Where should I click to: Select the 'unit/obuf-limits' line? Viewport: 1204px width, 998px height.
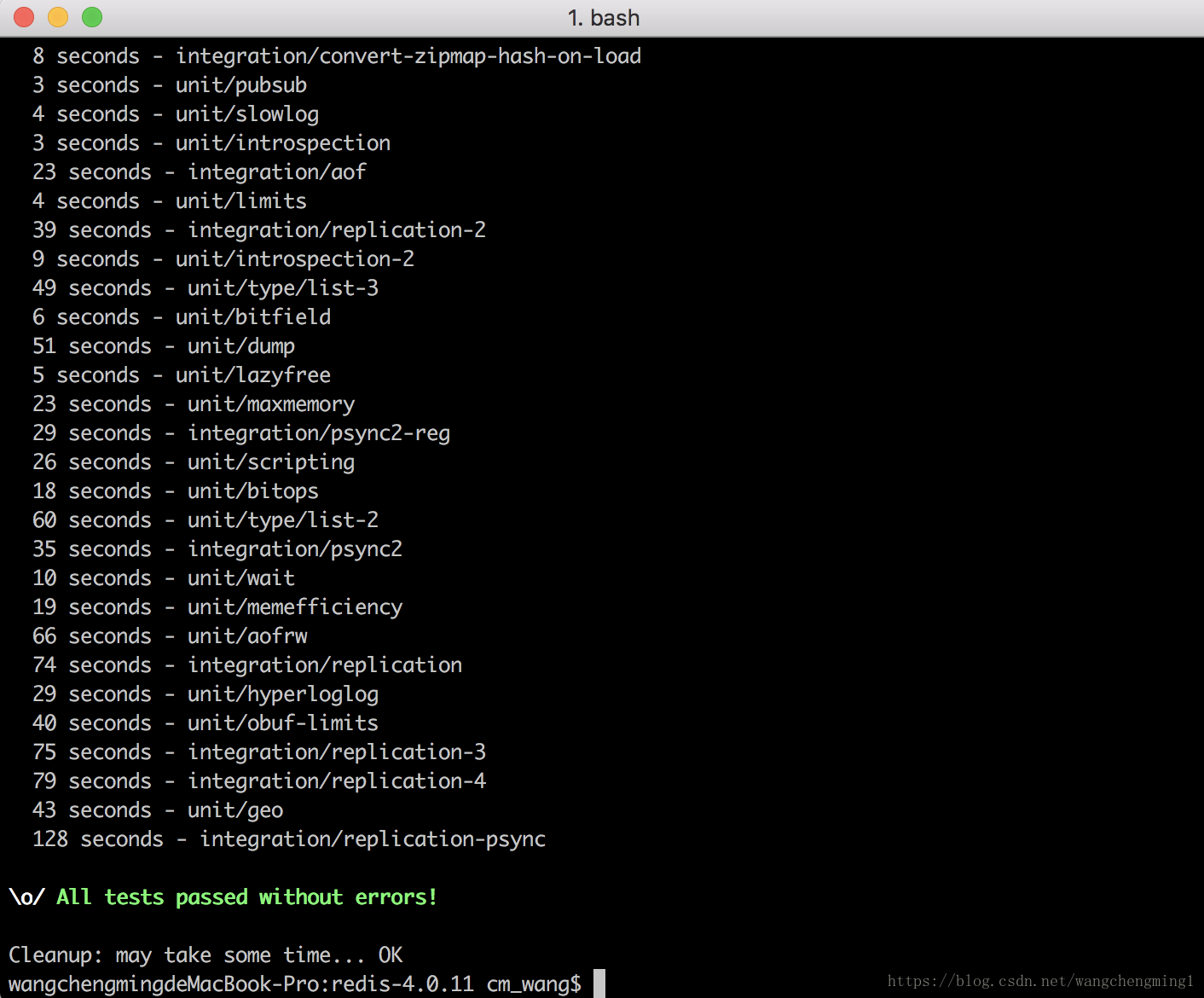click(x=205, y=723)
